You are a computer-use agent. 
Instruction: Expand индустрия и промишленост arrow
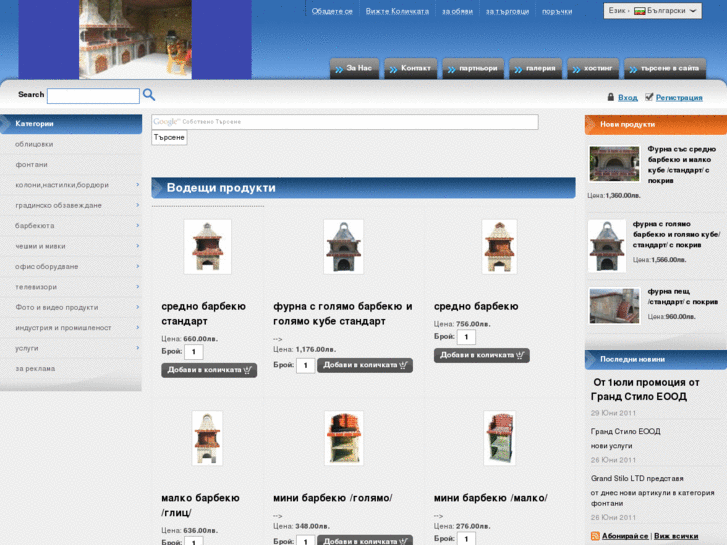click(x=138, y=327)
